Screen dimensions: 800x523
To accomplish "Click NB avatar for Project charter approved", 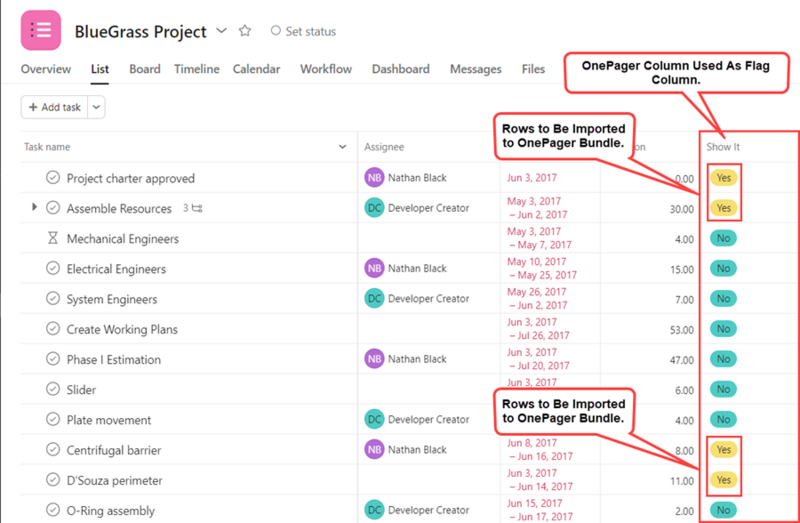I will (x=374, y=178).
